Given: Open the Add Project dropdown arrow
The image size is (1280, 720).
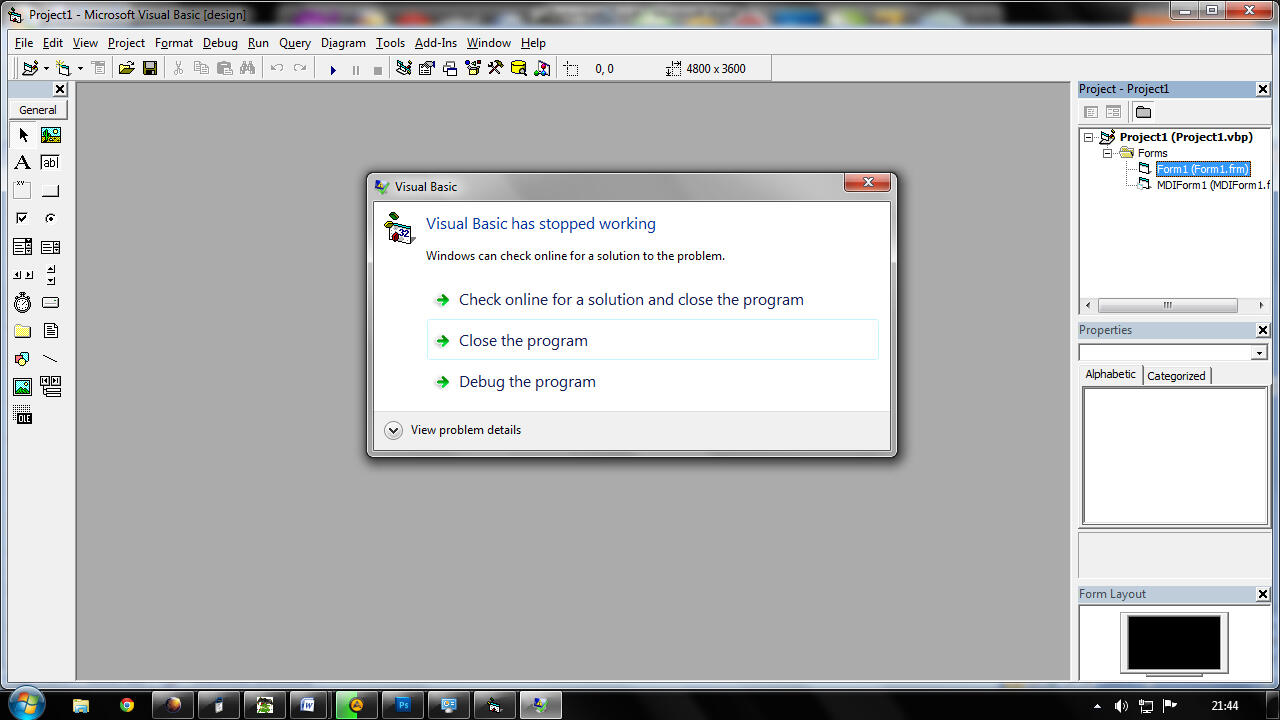Looking at the screenshot, I should coord(46,69).
